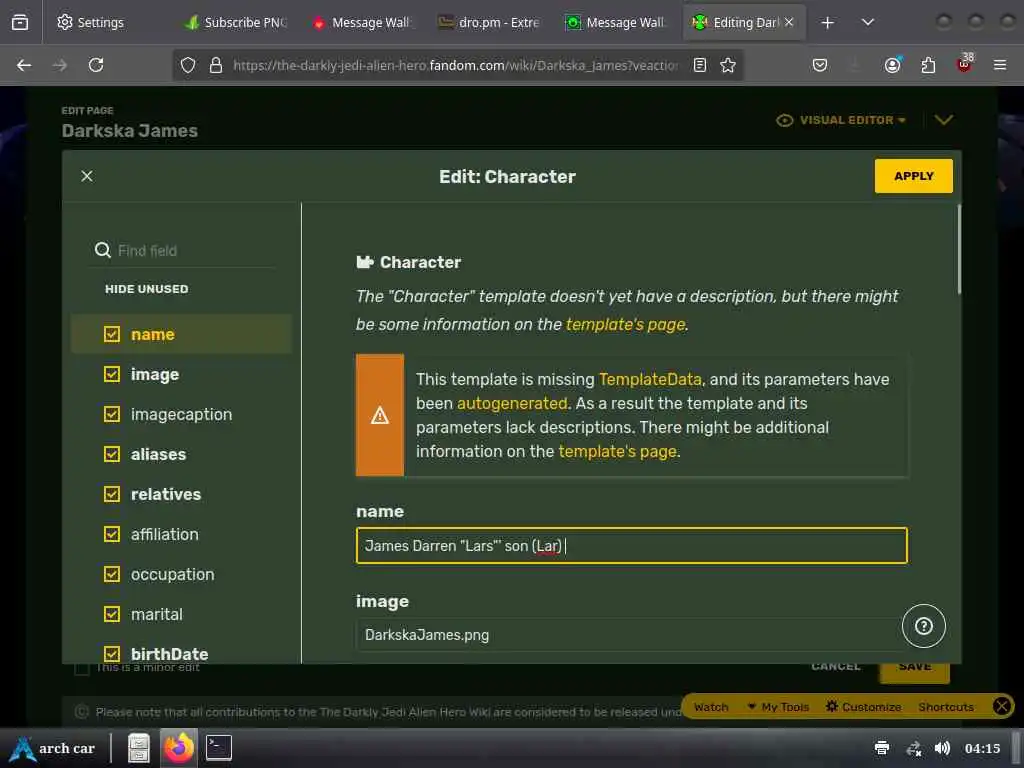The height and width of the screenshot is (768, 1024).
Task: Click the Watch link
Action: coord(711,707)
